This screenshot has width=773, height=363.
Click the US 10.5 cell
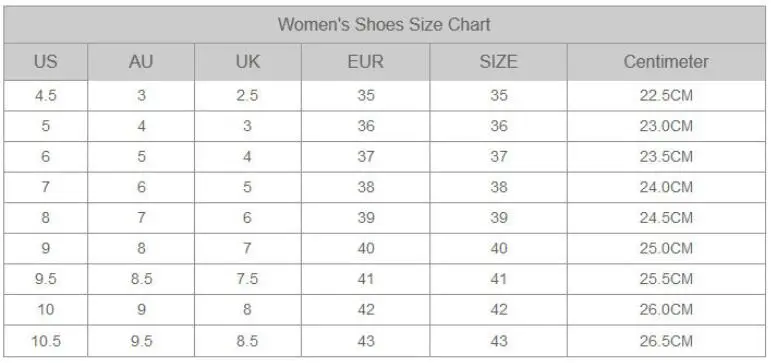45,341
